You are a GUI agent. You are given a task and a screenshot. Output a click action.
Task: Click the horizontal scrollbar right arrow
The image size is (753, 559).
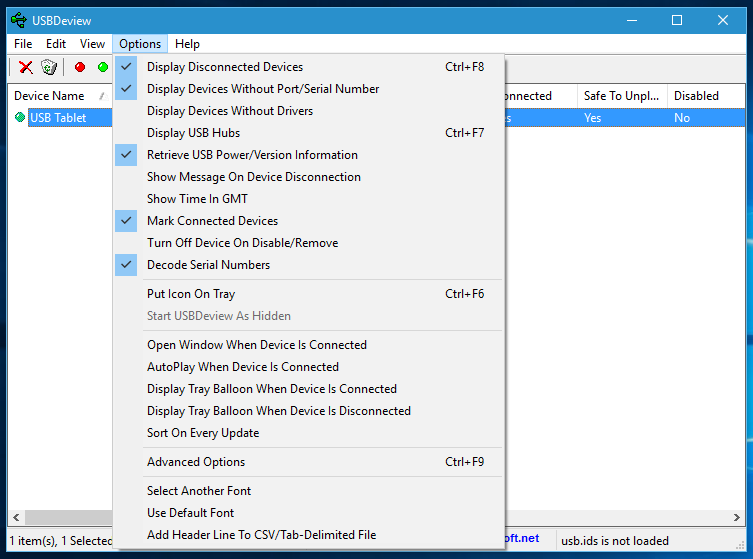(737, 517)
